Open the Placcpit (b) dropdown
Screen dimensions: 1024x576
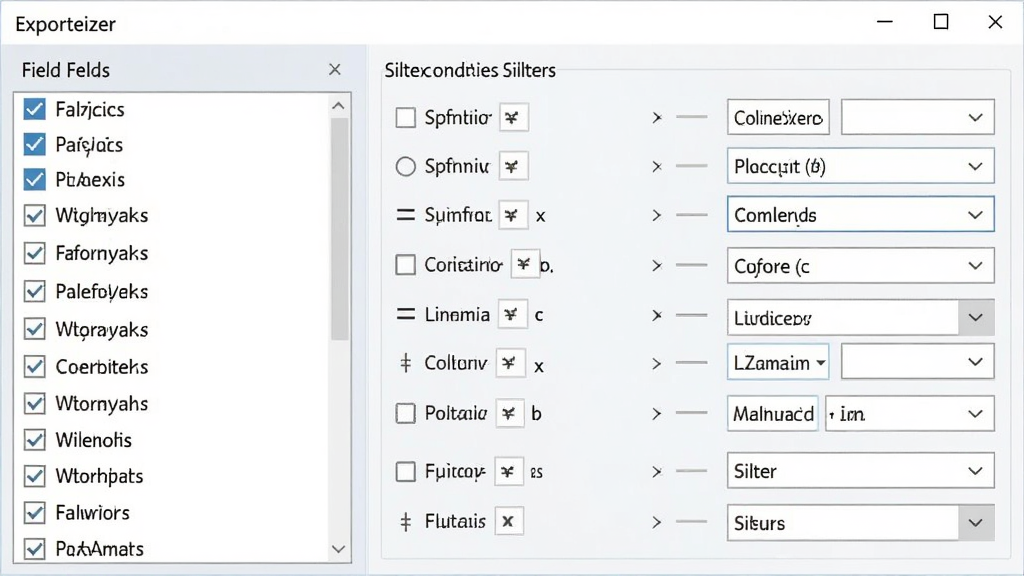(861, 167)
